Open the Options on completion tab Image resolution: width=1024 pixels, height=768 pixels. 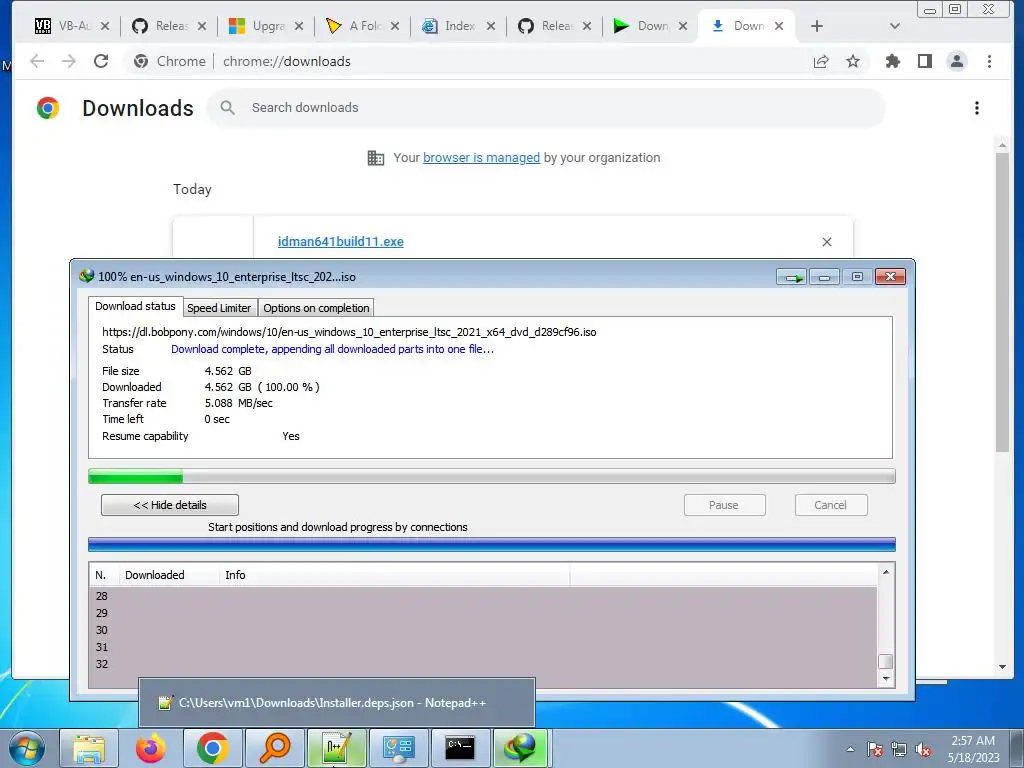coord(316,308)
